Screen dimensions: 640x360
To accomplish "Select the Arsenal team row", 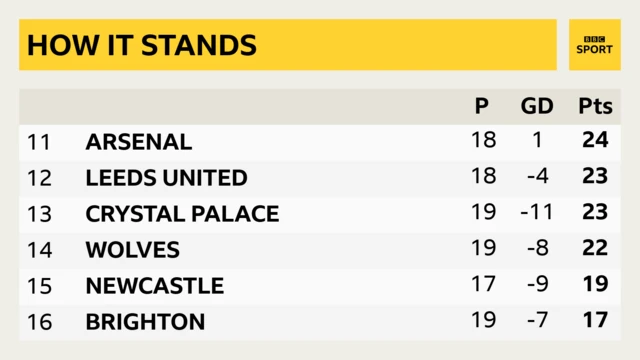I will tap(320, 142).
